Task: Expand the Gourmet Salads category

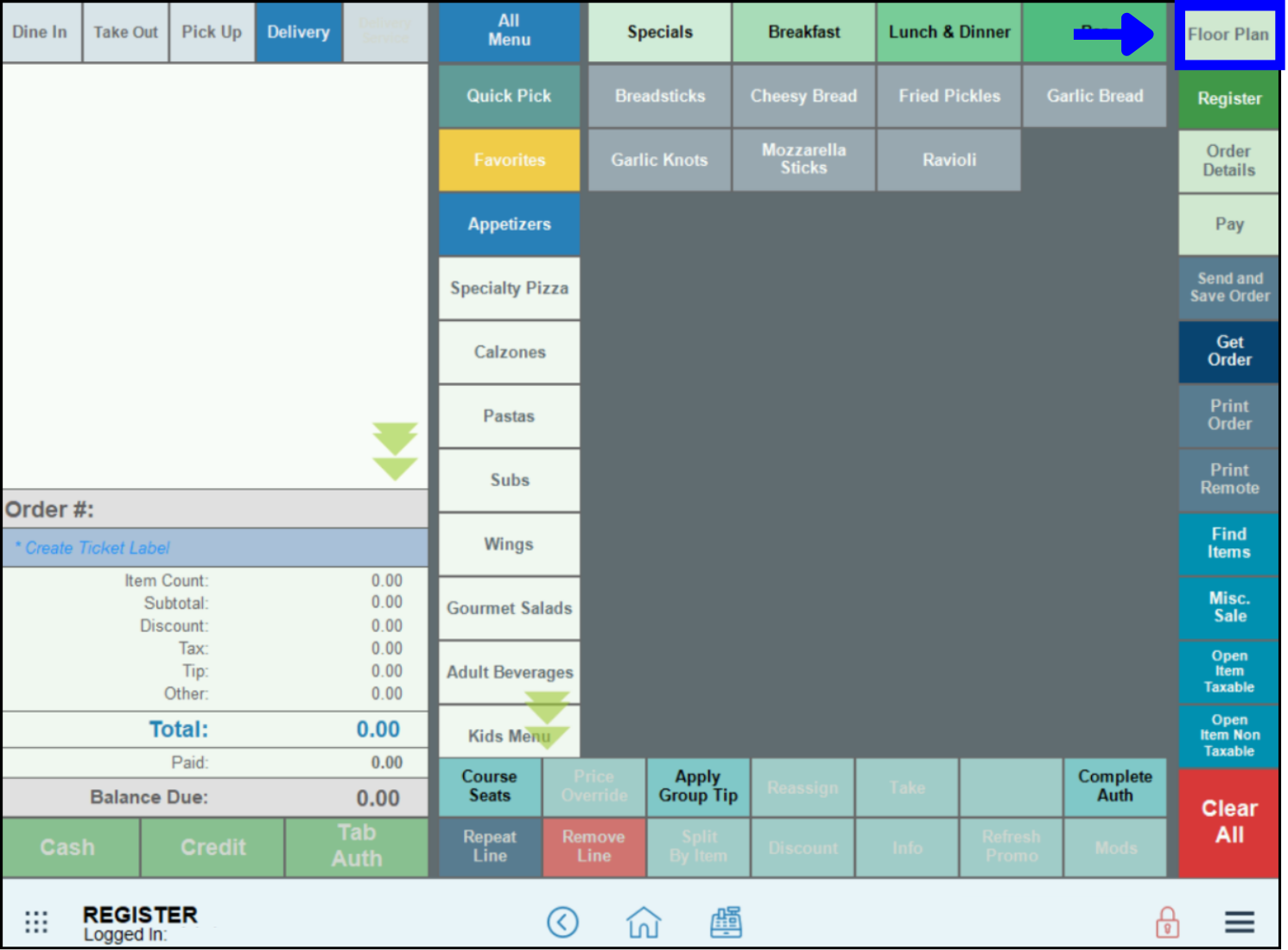Action: tap(509, 608)
